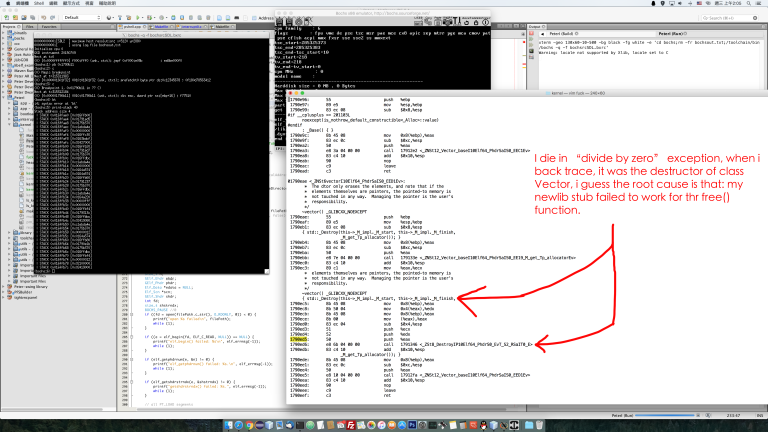Open the Default configuration dropdown
The width and height of the screenshot is (768, 432).
(82, 18)
